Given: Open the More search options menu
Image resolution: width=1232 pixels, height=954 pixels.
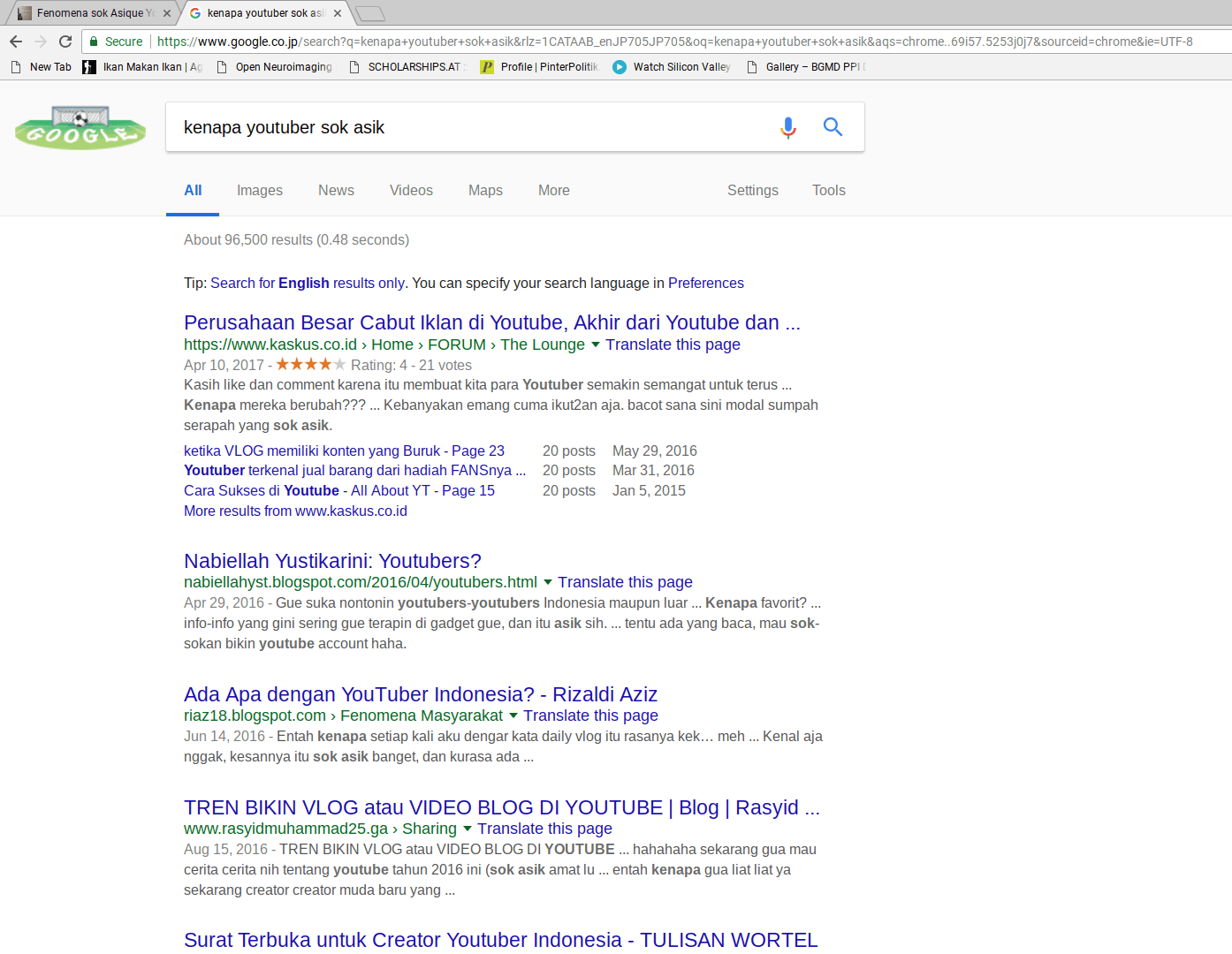Looking at the screenshot, I should pyautogui.click(x=553, y=191).
